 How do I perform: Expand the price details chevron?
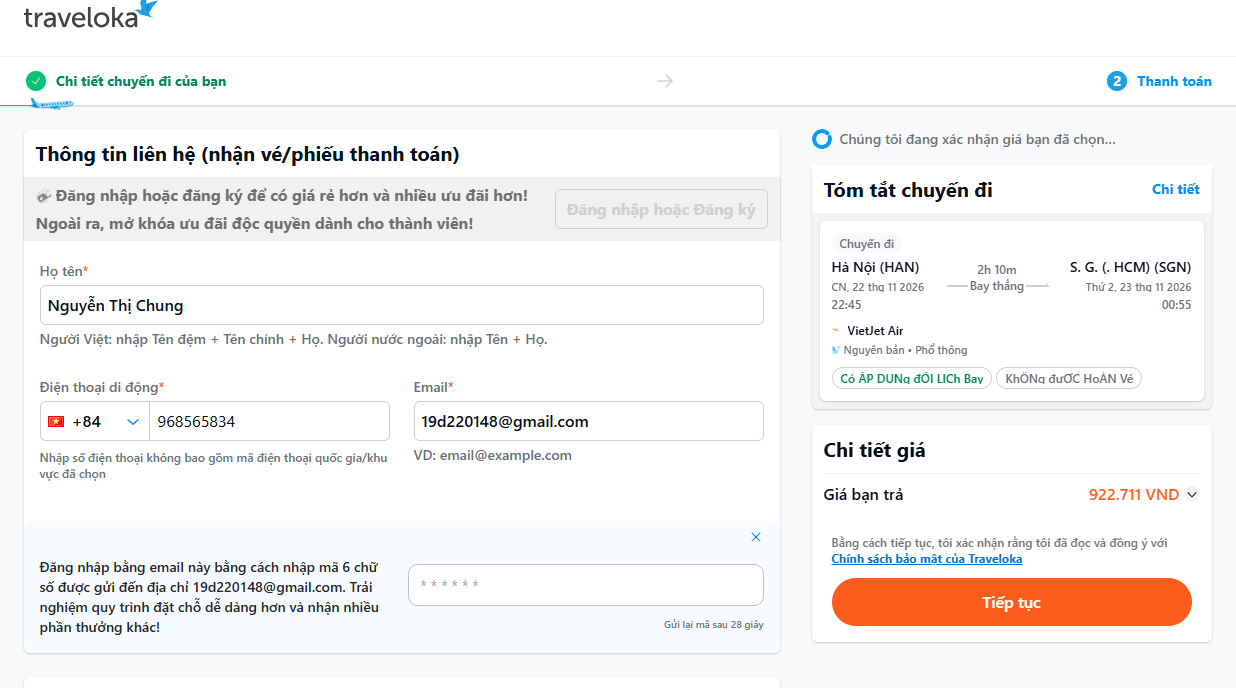pos(1192,495)
